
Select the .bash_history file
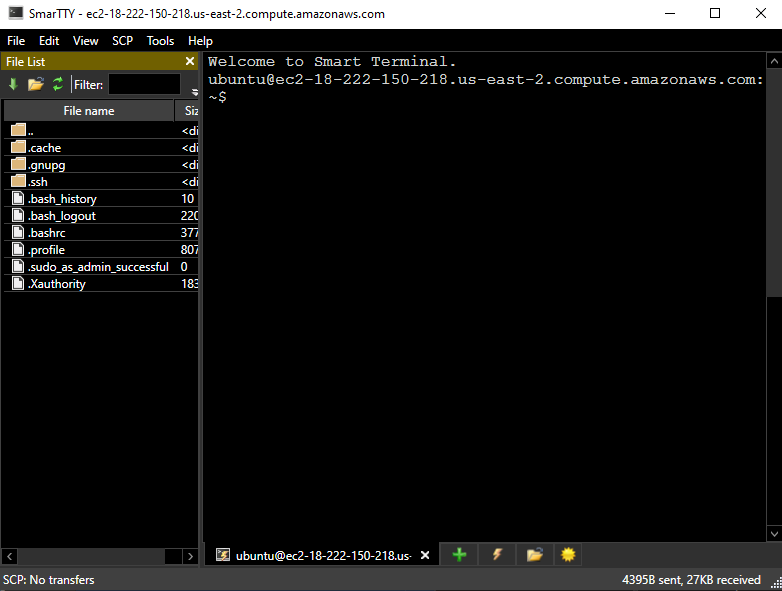[x=101, y=198]
